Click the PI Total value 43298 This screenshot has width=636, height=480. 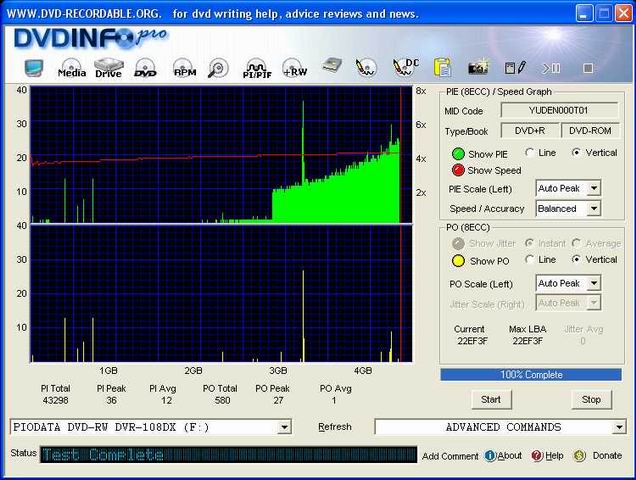pos(56,400)
